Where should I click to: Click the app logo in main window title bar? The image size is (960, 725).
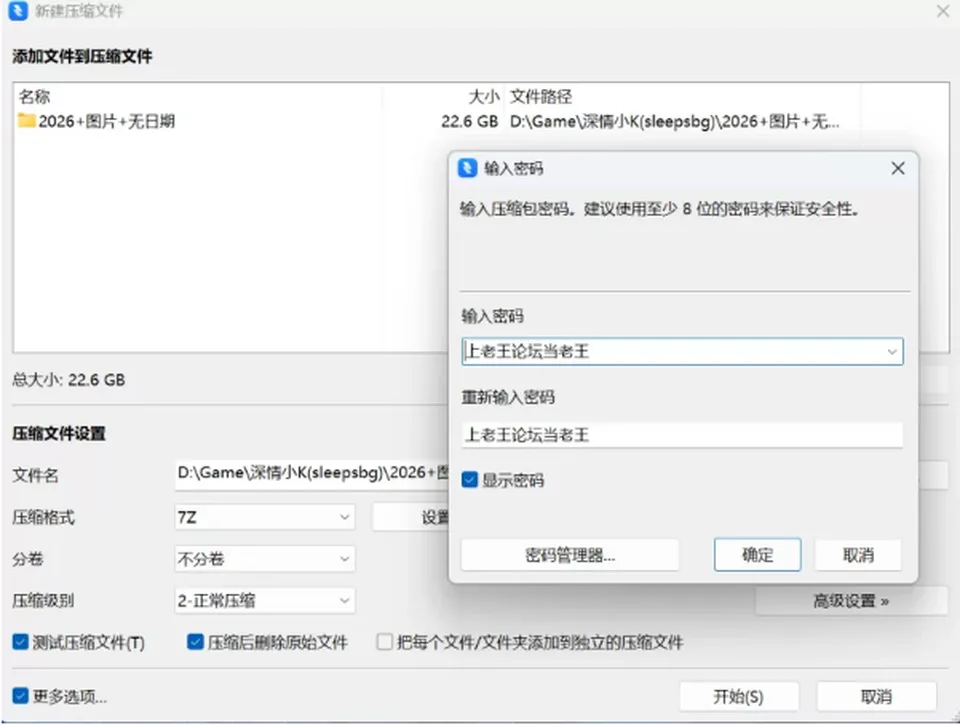(18, 10)
